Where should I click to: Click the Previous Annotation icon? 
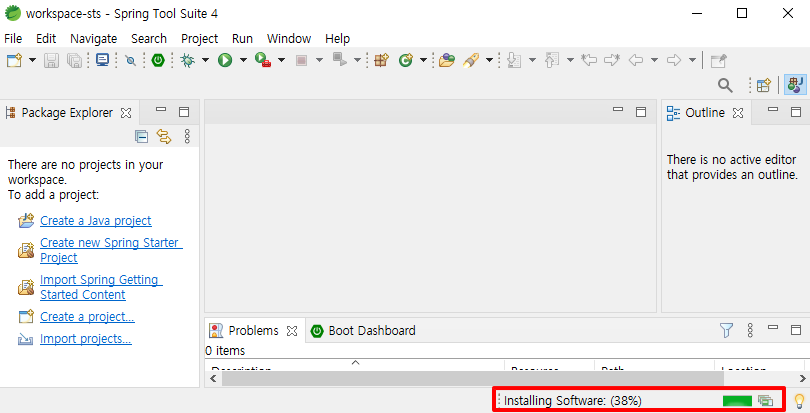[x=552, y=60]
